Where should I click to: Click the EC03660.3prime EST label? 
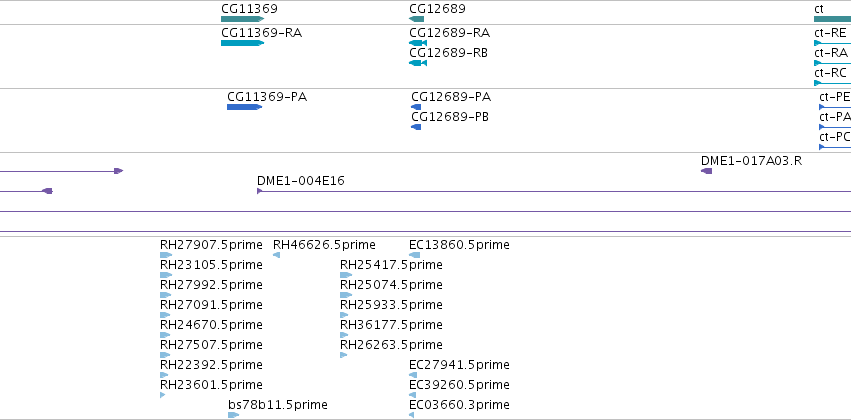[x=459, y=405]
